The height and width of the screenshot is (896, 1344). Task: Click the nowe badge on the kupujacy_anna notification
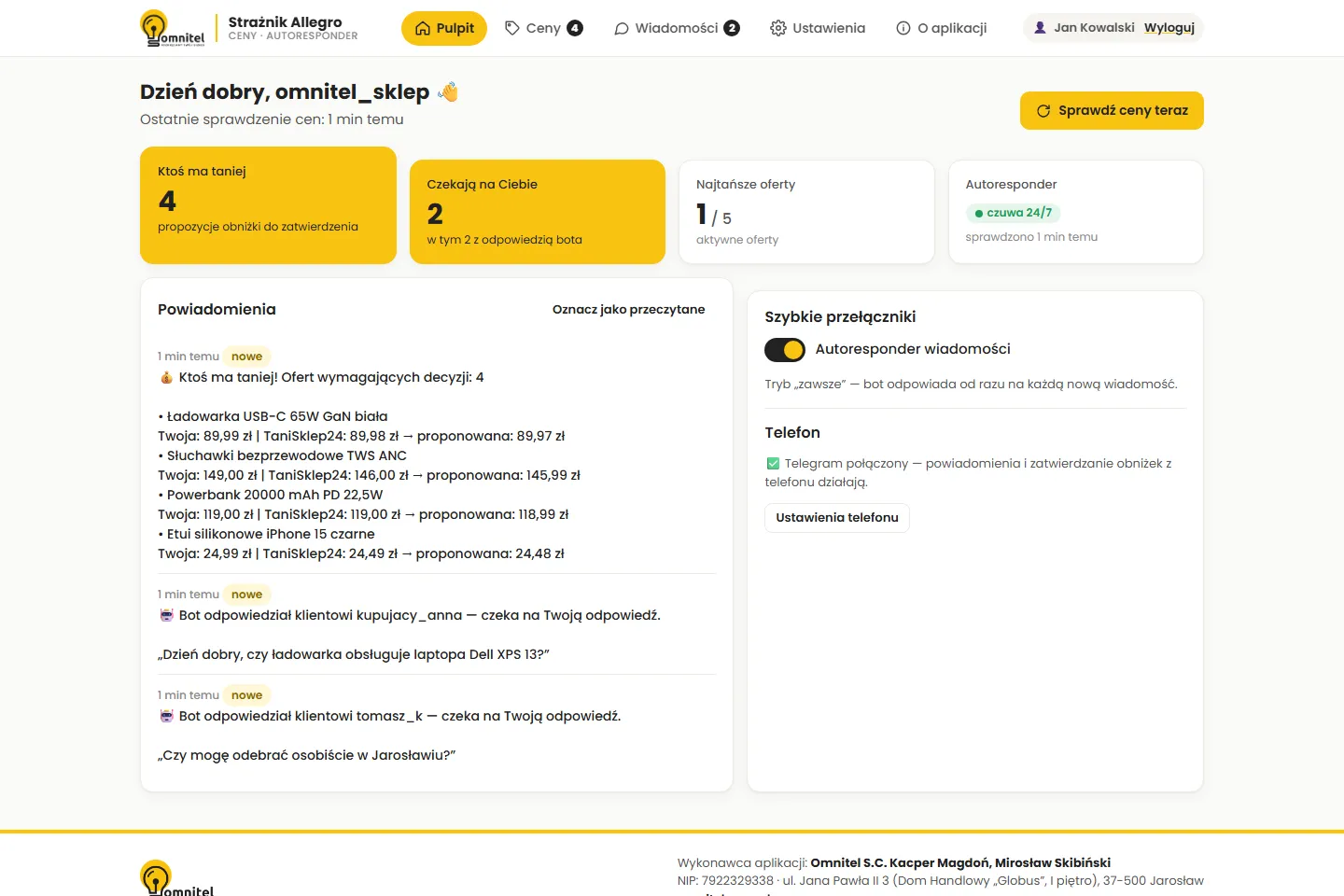coord(247,595)
